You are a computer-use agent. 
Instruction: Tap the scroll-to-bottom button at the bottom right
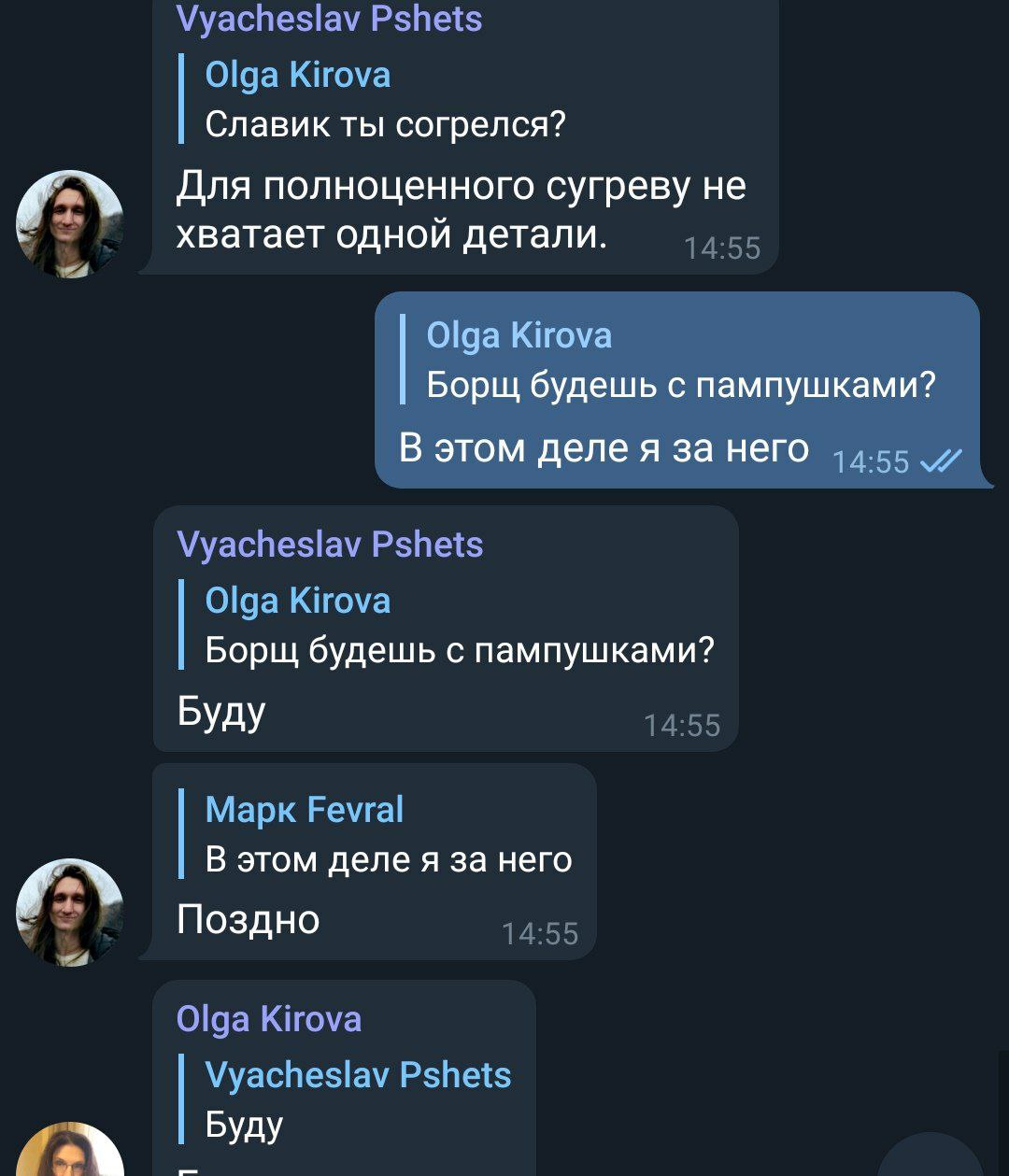tap(931, 1156)
